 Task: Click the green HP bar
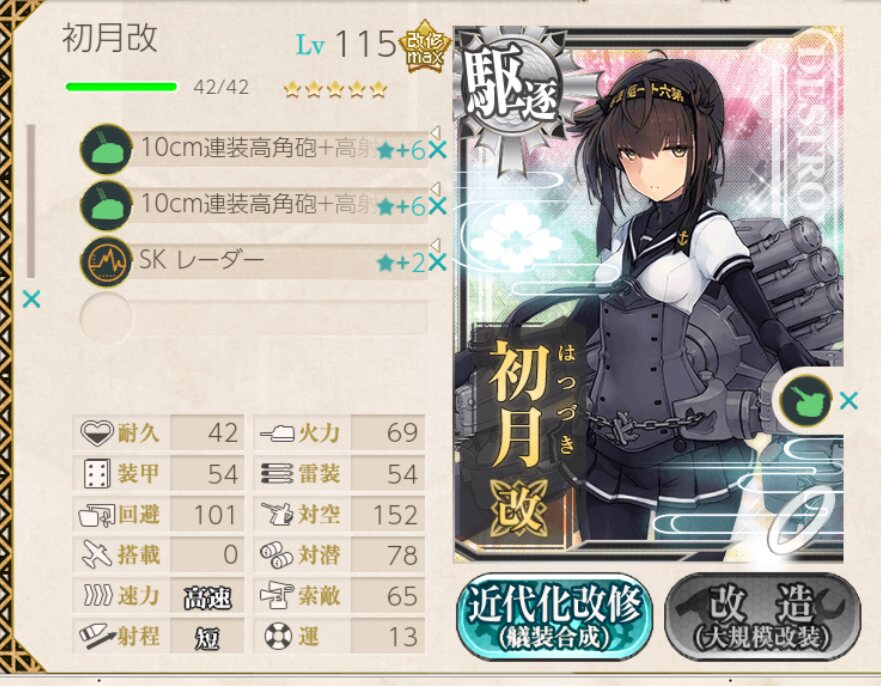(x=121, y=87)
